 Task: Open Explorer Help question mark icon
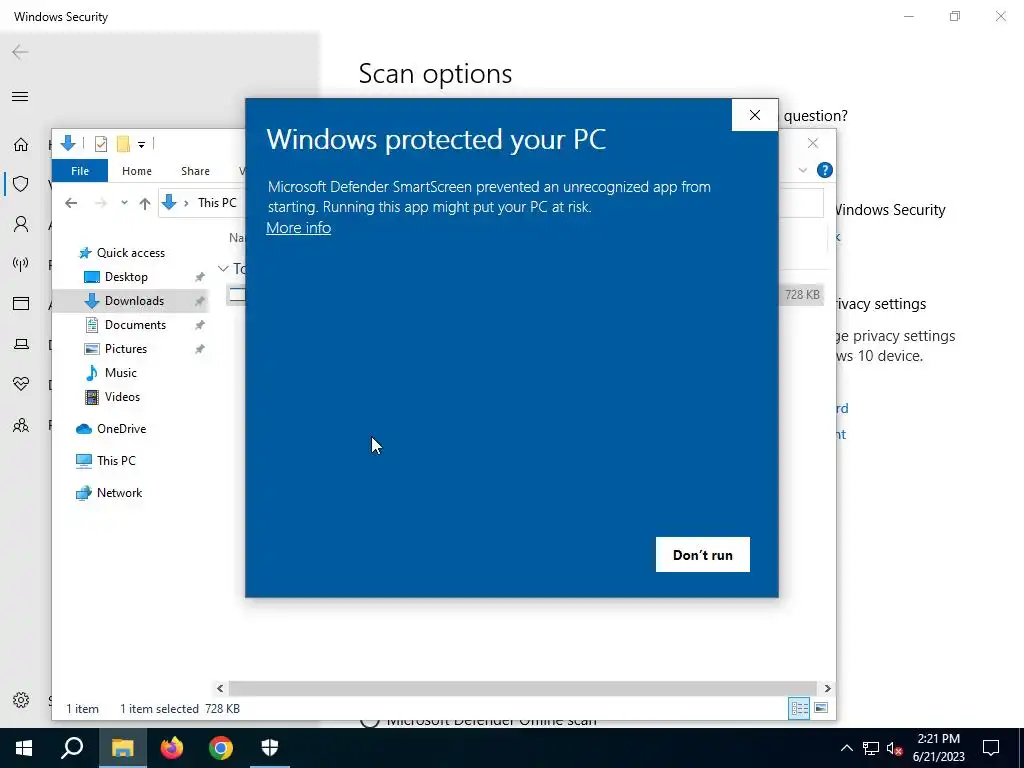pos(825,170)
